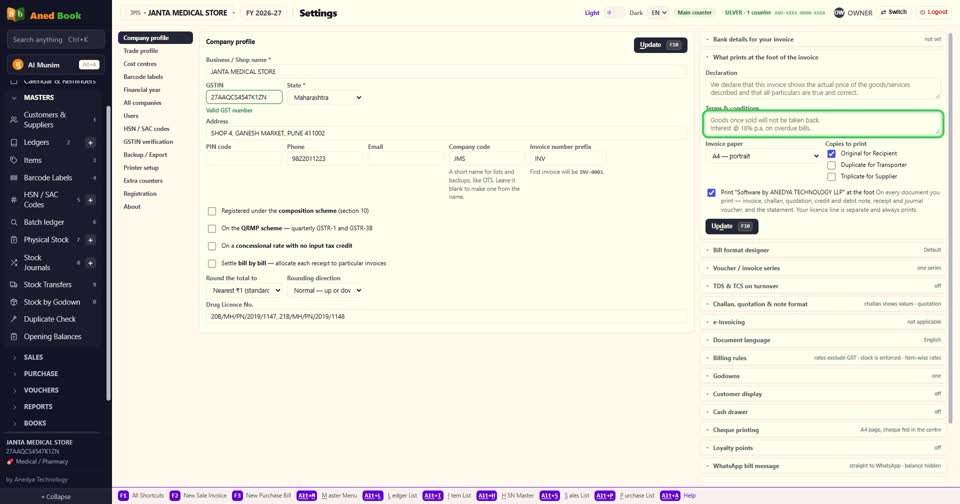Click the Update button below invoice foot options
The height and width of the screenshot is (504, 960).
point(732,226)
